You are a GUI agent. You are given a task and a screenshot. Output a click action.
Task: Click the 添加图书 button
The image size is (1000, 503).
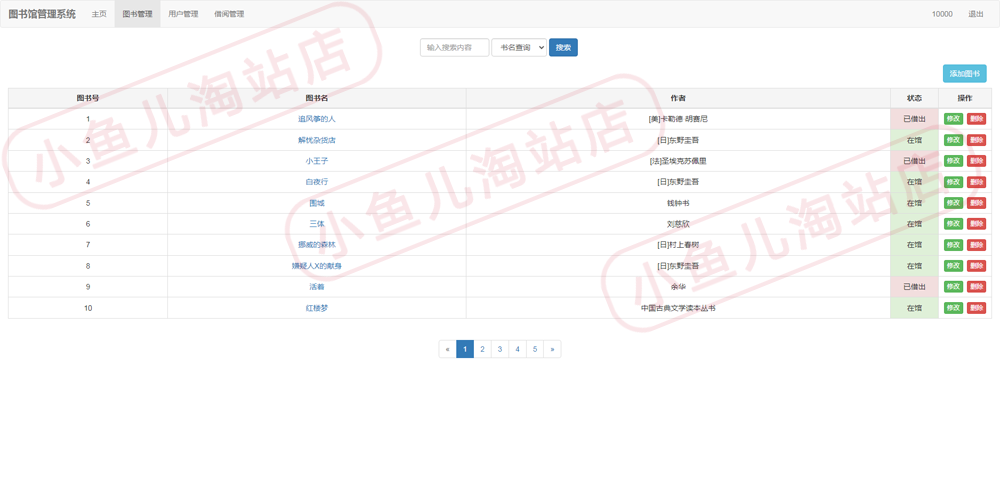click(964, 74)
